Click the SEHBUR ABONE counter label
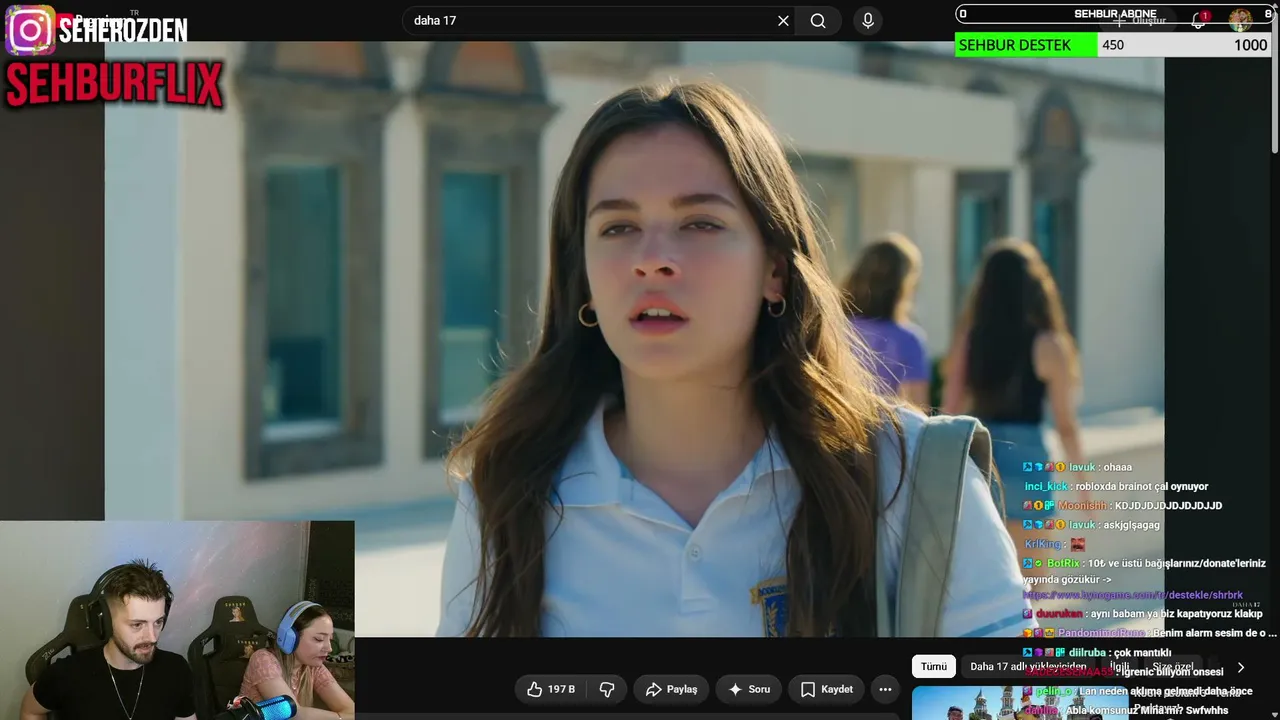This screenshot has height=720, width=1280. coord(1115,14)
